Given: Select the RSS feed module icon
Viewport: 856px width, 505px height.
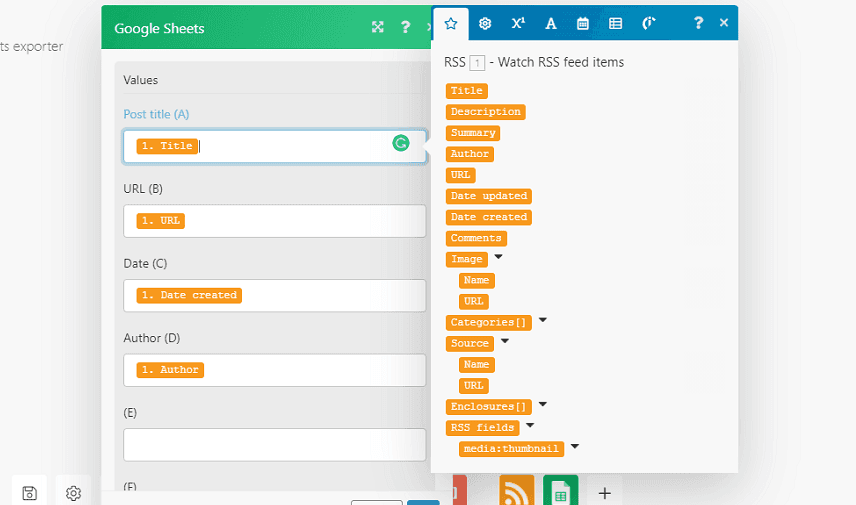Looking at the screenshot, I should pos(516,491).
